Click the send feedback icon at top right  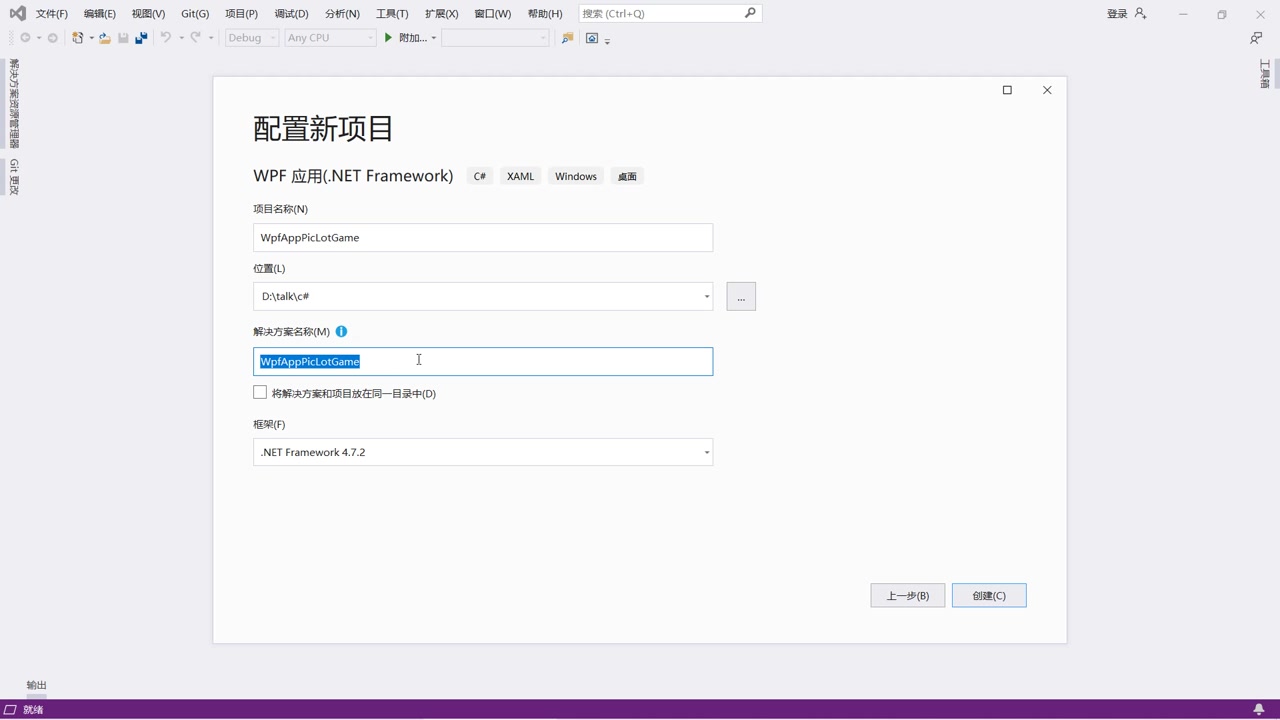(x=1256, y=38)
